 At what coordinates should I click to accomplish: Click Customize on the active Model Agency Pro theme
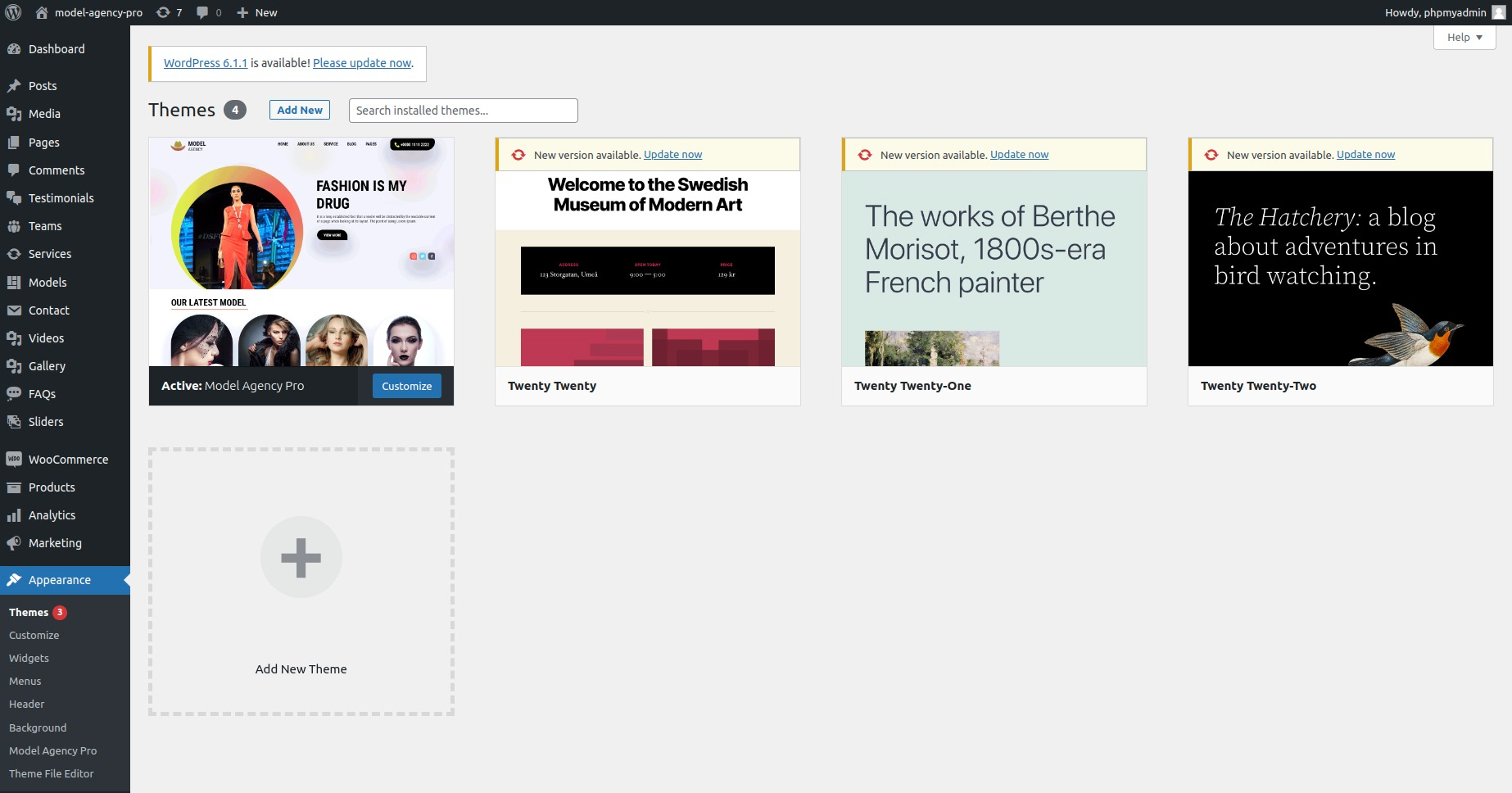click(x=407, y=386)
